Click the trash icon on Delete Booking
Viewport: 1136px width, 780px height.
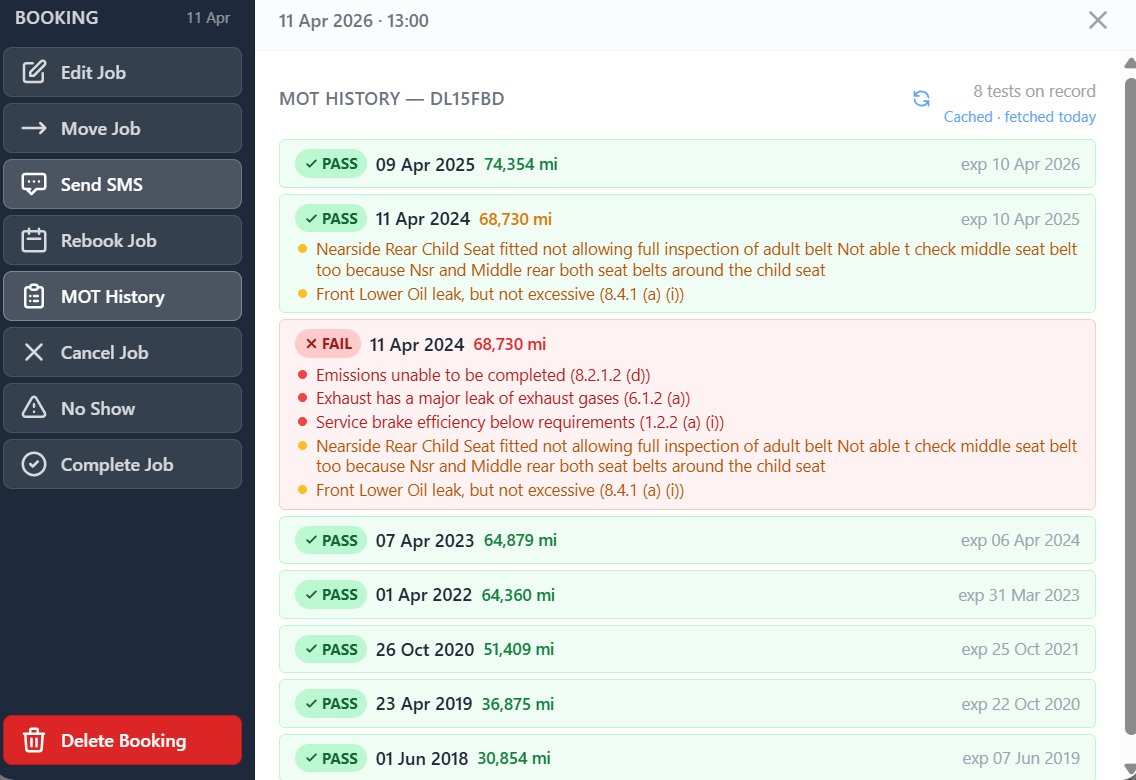[34, 740]
